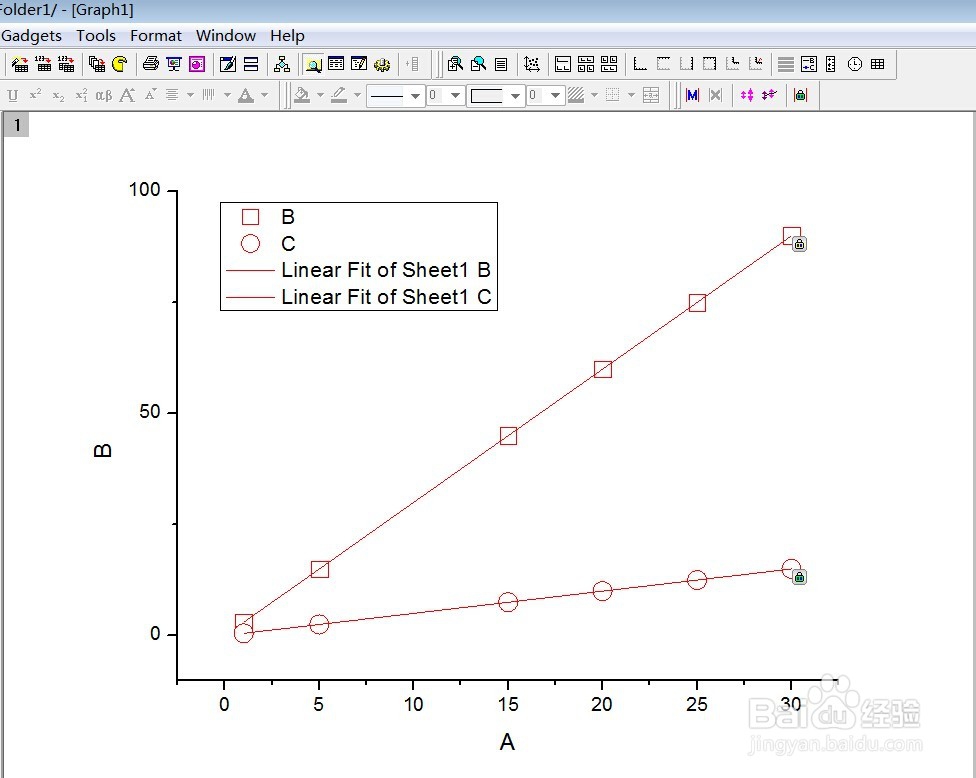The width and height of the screenshot is (976, 778).
Task: Open the line style combo box
Action: coord(395,95)
